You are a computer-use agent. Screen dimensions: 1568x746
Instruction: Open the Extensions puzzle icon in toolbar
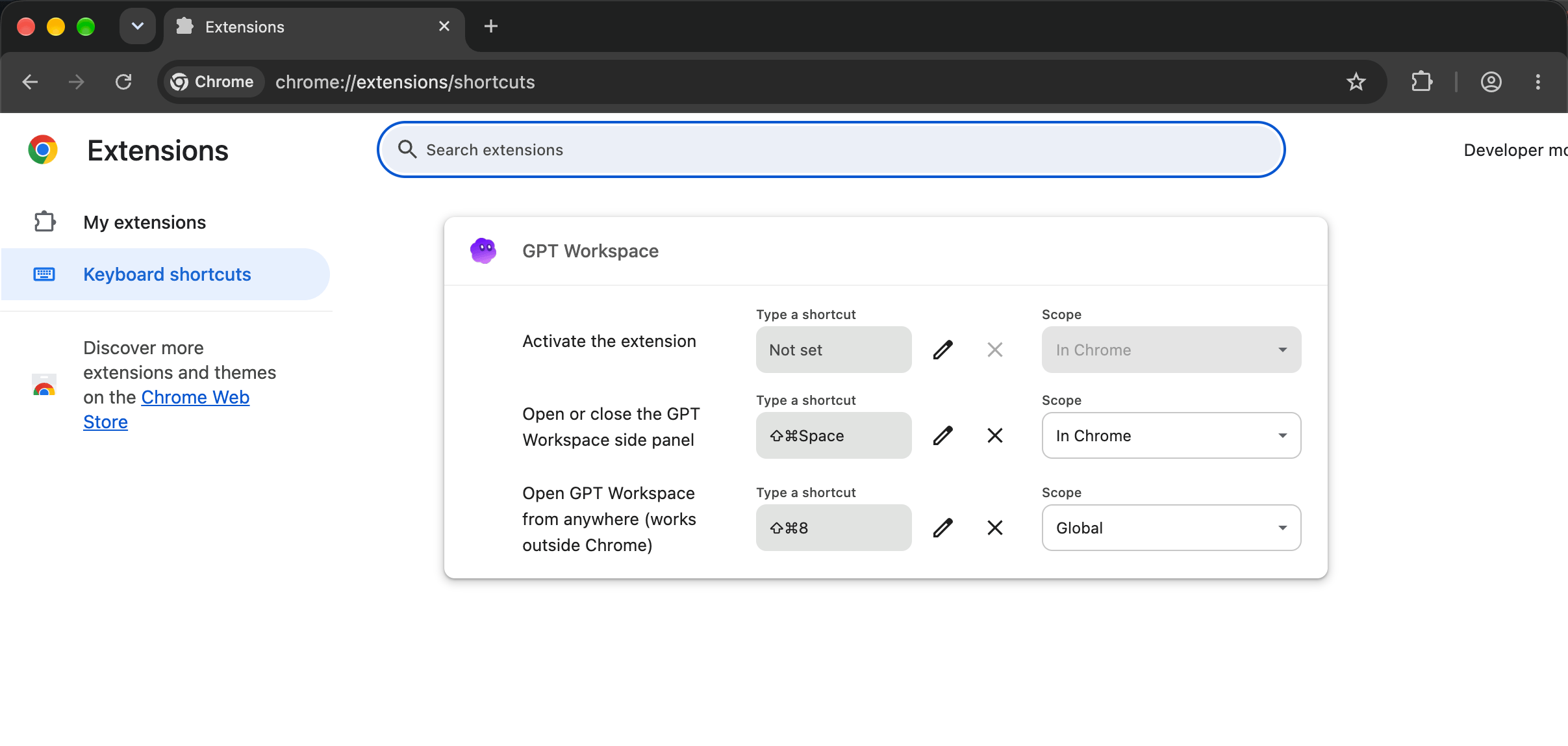pos(1421,82)
